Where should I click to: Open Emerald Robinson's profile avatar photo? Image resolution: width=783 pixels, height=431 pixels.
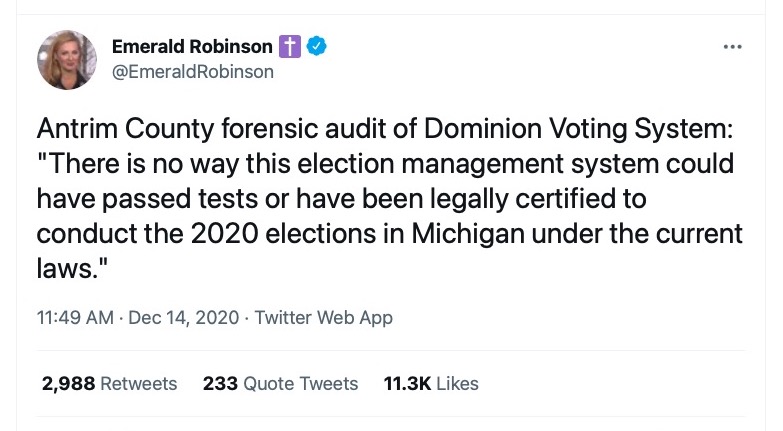pos(67,59)
